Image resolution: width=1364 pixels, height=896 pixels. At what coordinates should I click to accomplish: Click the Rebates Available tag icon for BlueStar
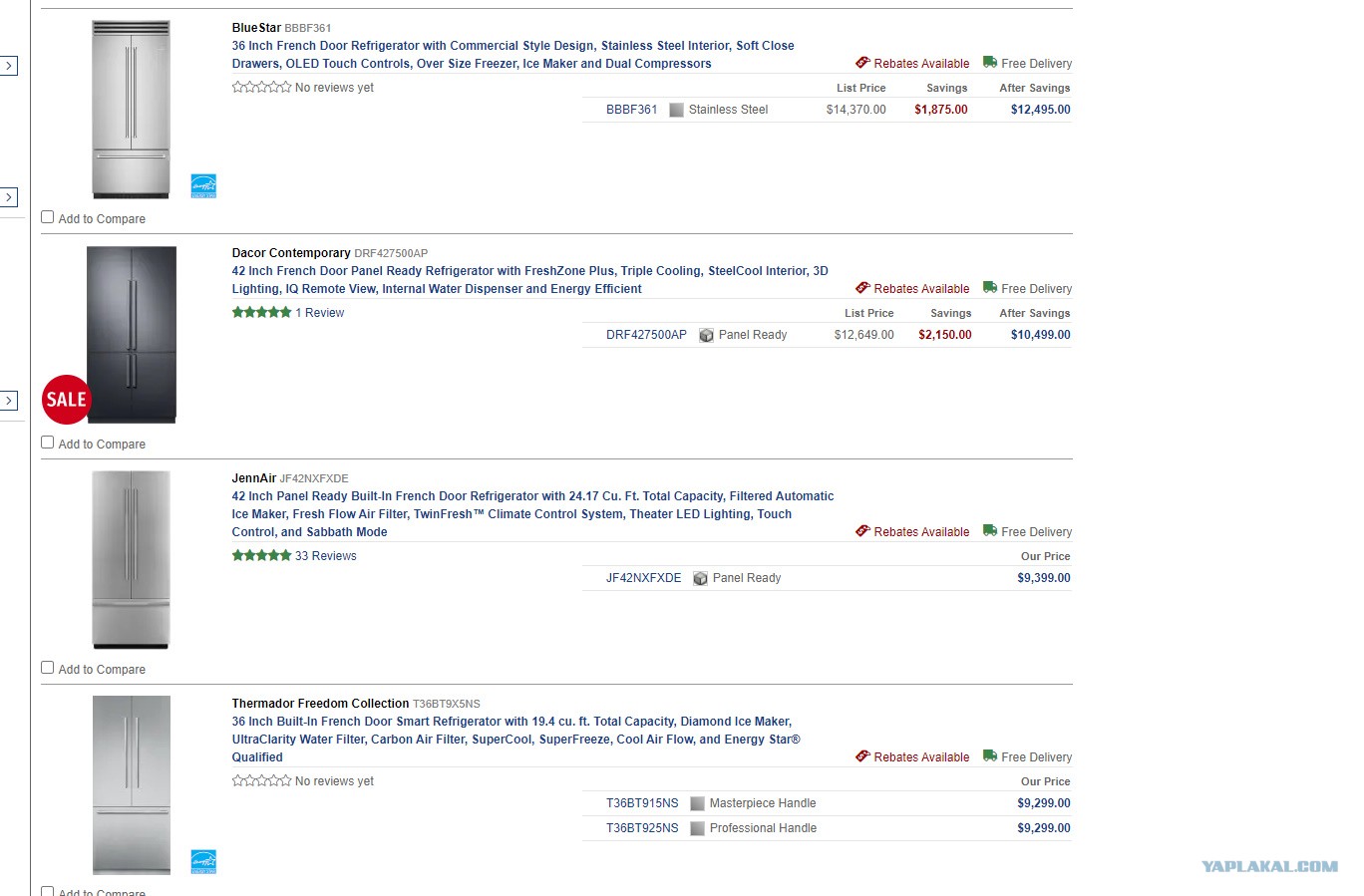click(862, 63)
